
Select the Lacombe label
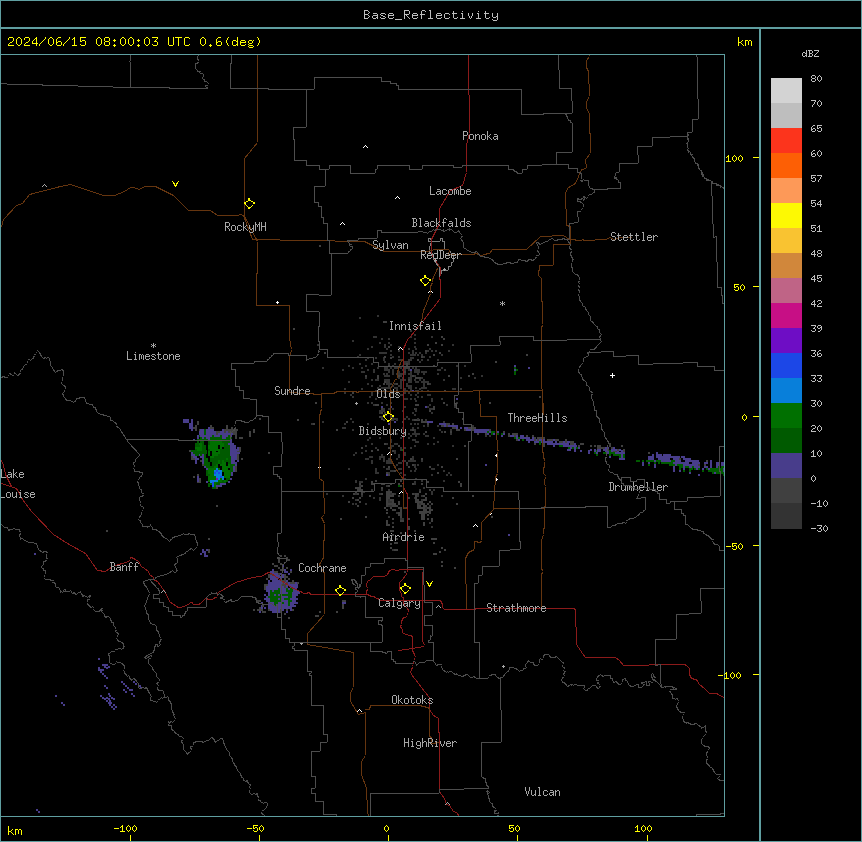pos(450,191)
